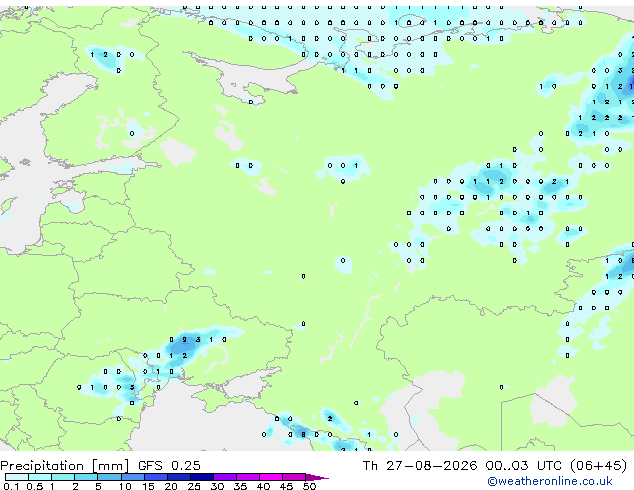Click the '40' legend scale label
This screenshot has width=634, height=490.
(x=263, y=486)
